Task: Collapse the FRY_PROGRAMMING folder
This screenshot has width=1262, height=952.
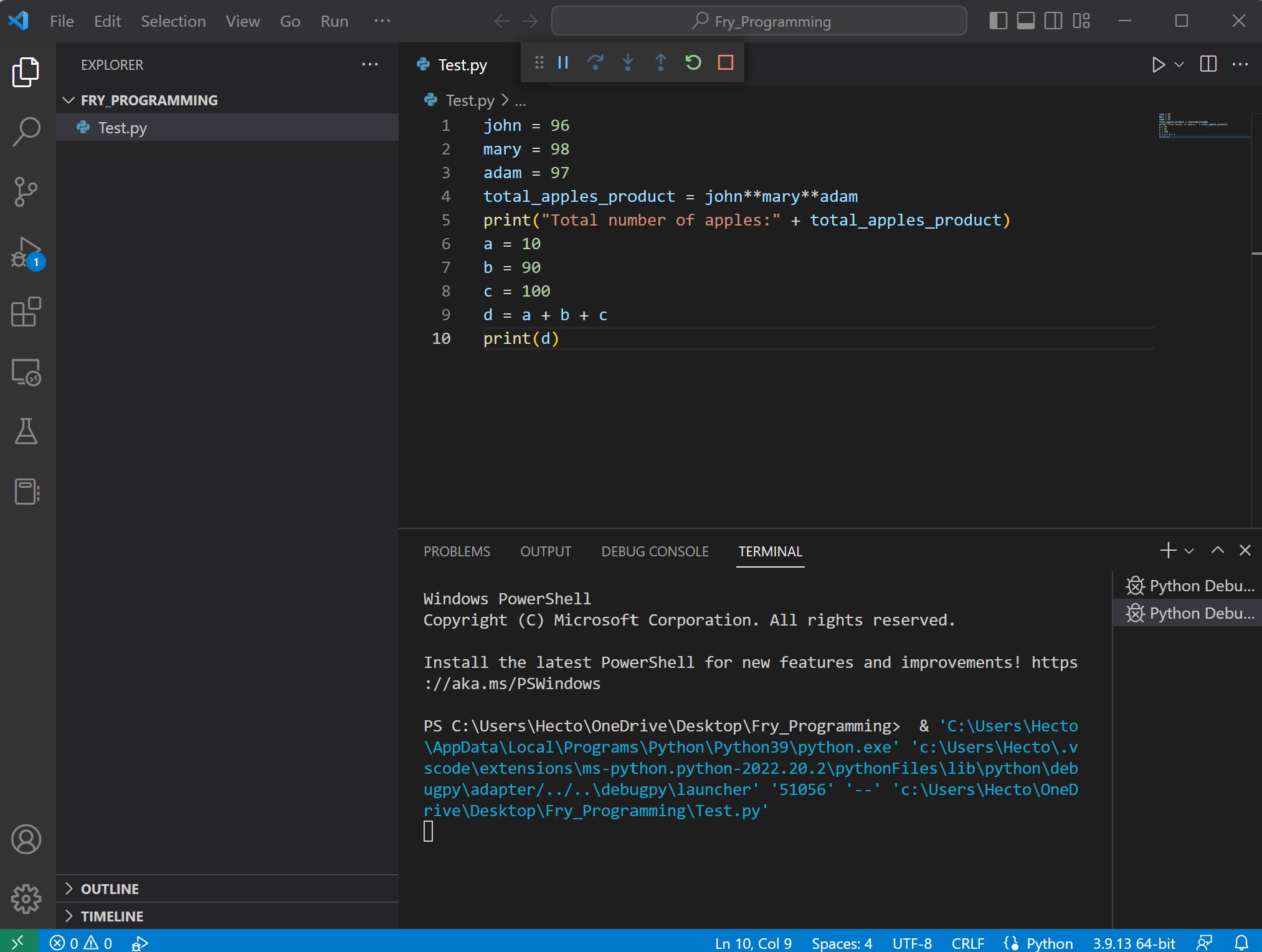Action: [148, 100]
